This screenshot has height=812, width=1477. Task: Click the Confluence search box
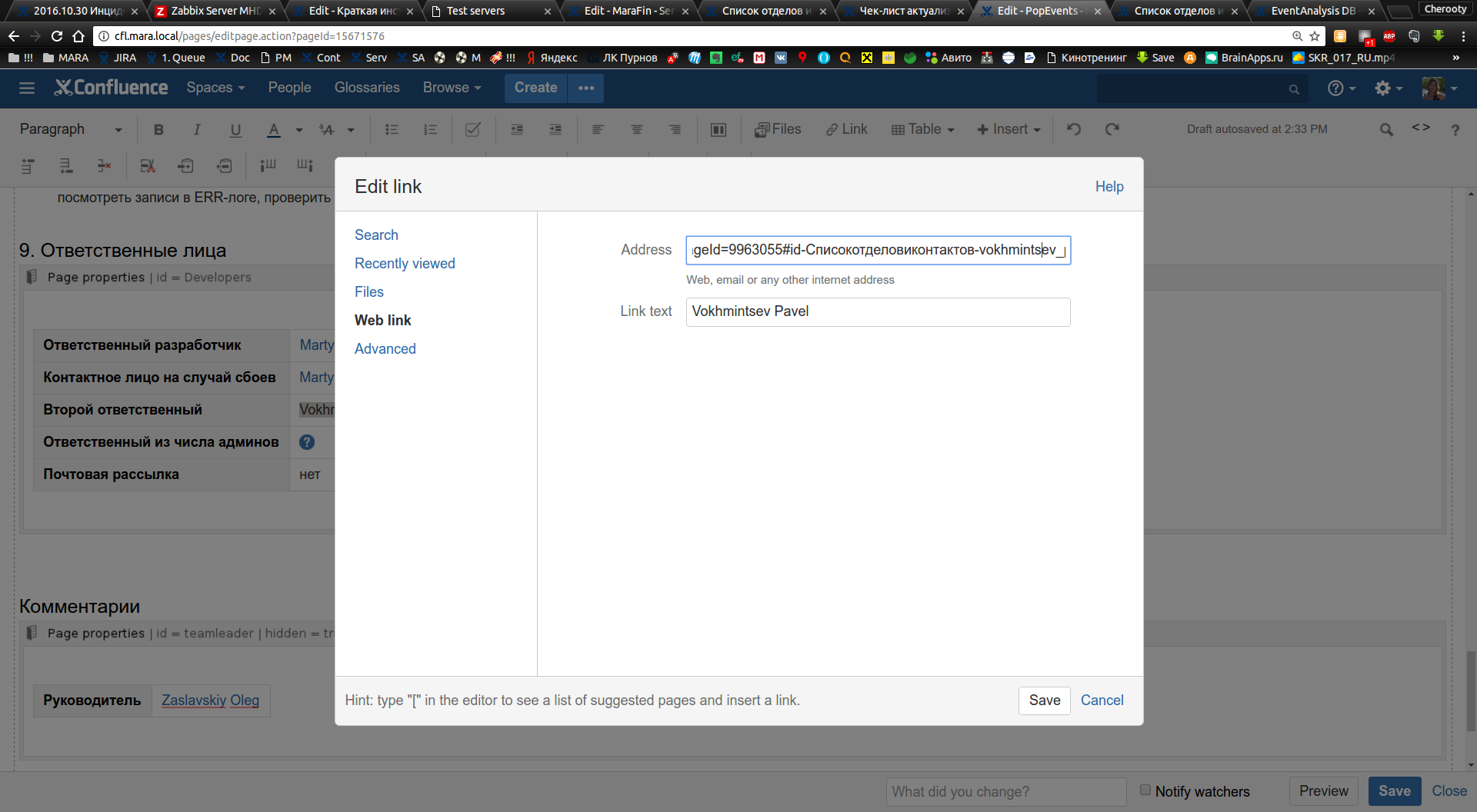coord(1202,89)
